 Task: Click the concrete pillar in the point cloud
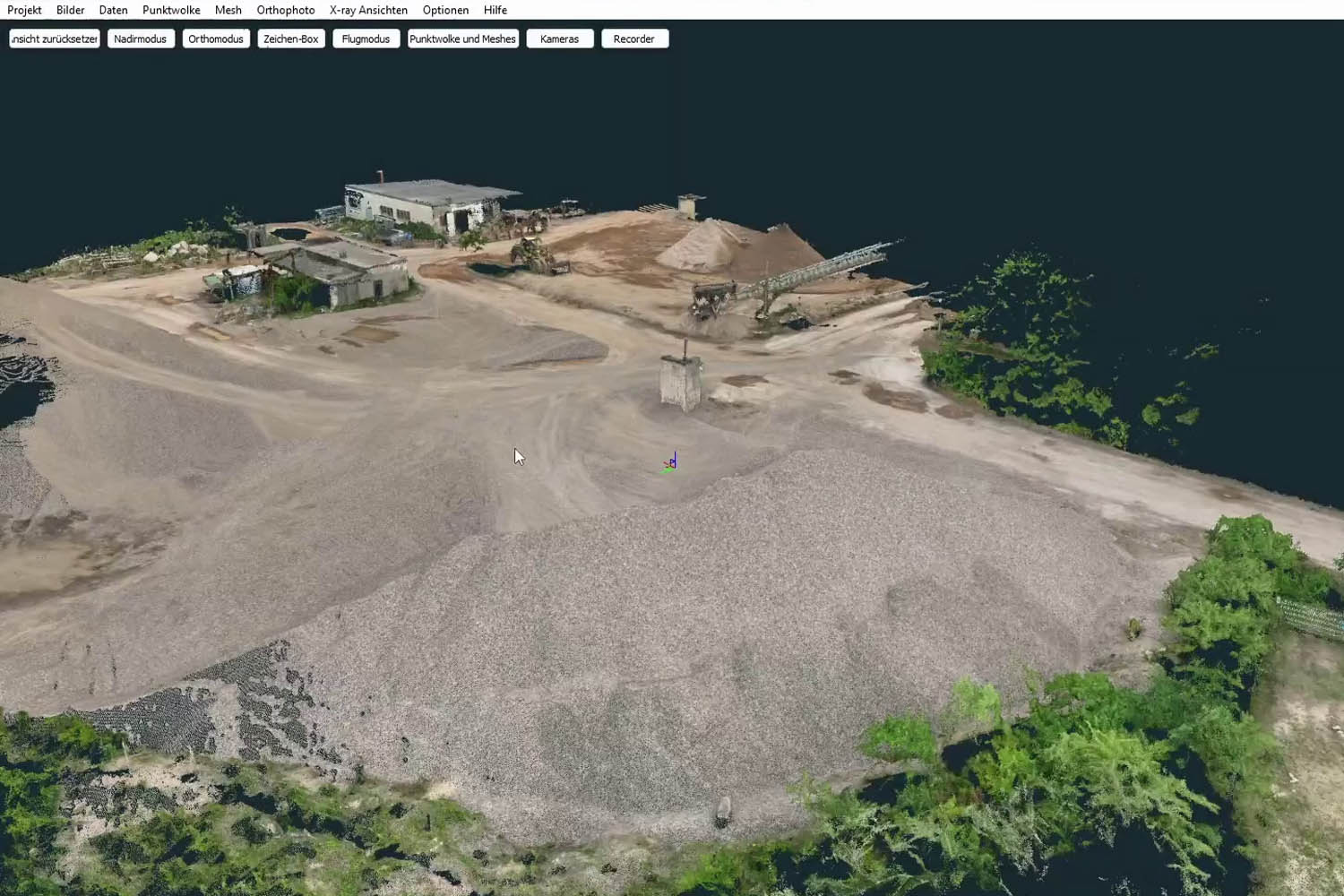point(681,382)
